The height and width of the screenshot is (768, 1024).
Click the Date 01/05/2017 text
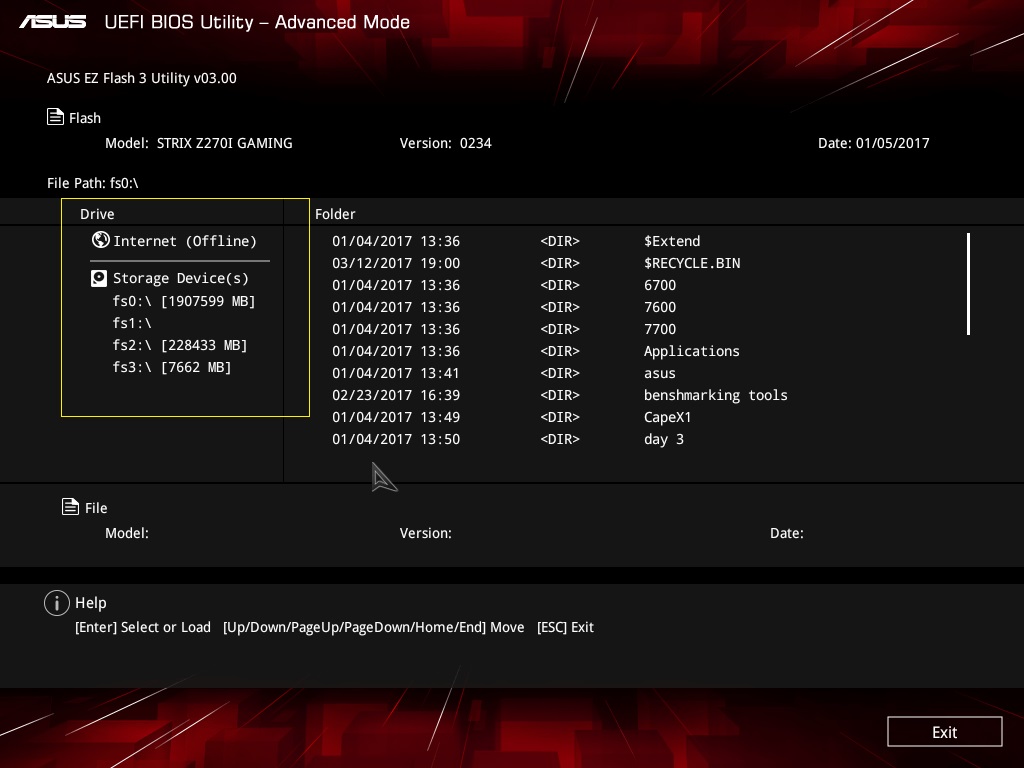(874, 143)
